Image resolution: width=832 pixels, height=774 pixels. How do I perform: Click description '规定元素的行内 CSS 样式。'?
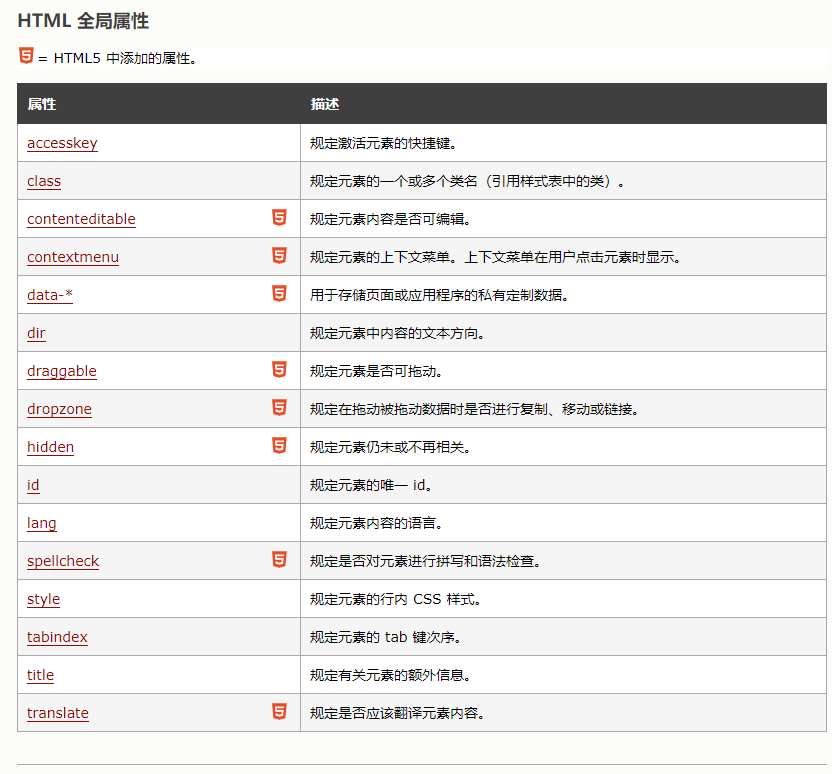click(396, 599)
